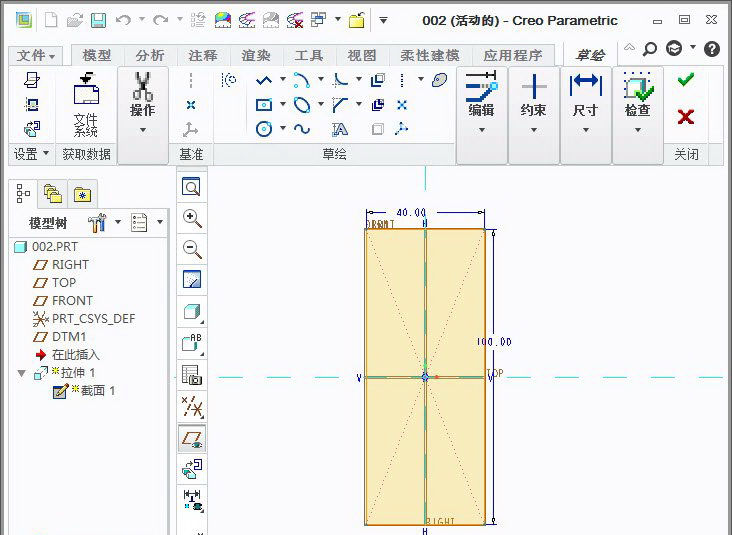Screen dimensions: 732x535
Task: Select DTM1 in the model tree
Action: [69, 337]
